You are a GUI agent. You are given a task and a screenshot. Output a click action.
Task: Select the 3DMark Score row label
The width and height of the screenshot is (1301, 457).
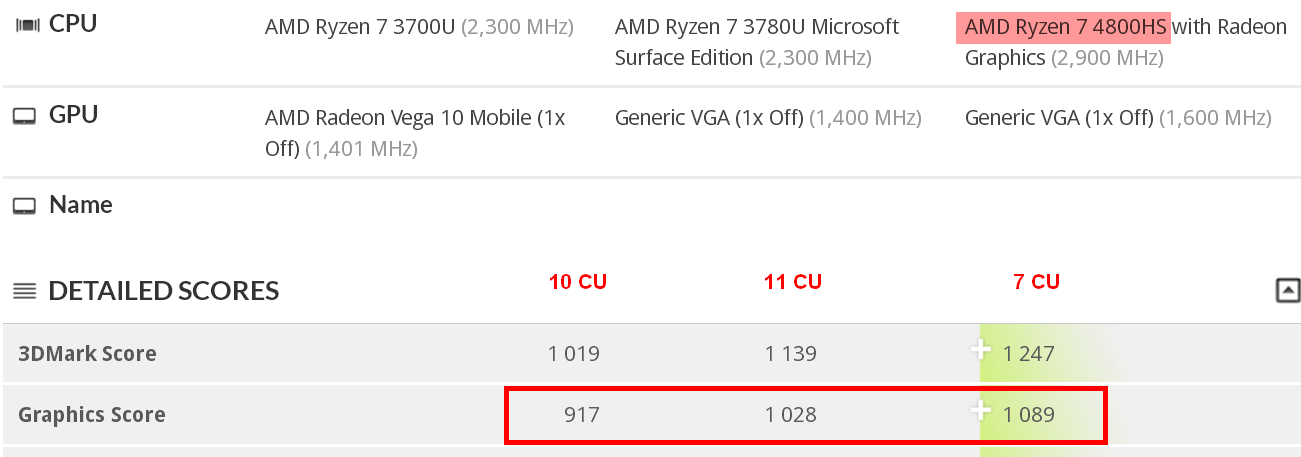click(x=88, y=353)
